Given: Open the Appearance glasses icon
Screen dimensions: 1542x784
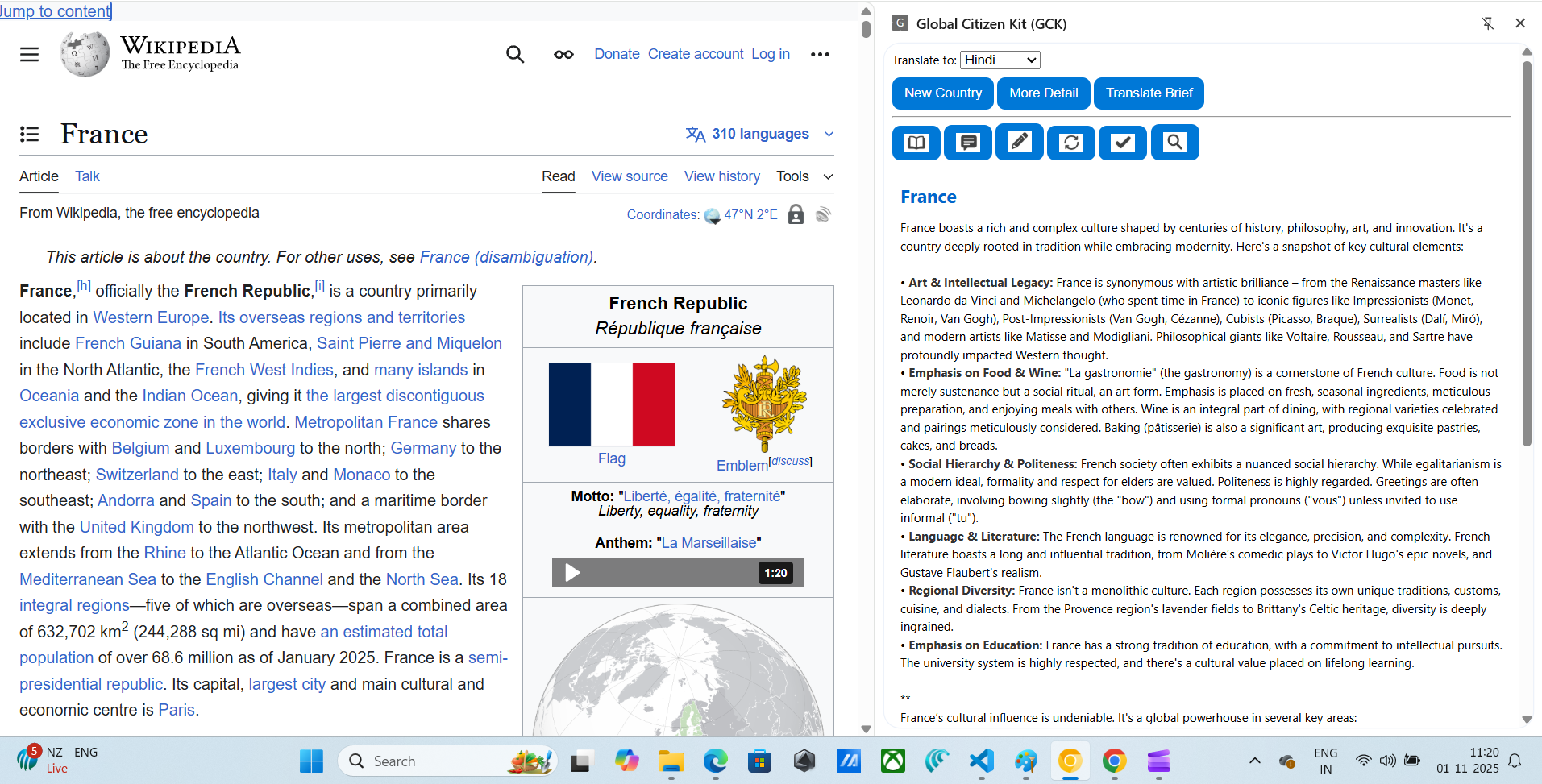Looking at the screenshot, I should coord(563,54).
